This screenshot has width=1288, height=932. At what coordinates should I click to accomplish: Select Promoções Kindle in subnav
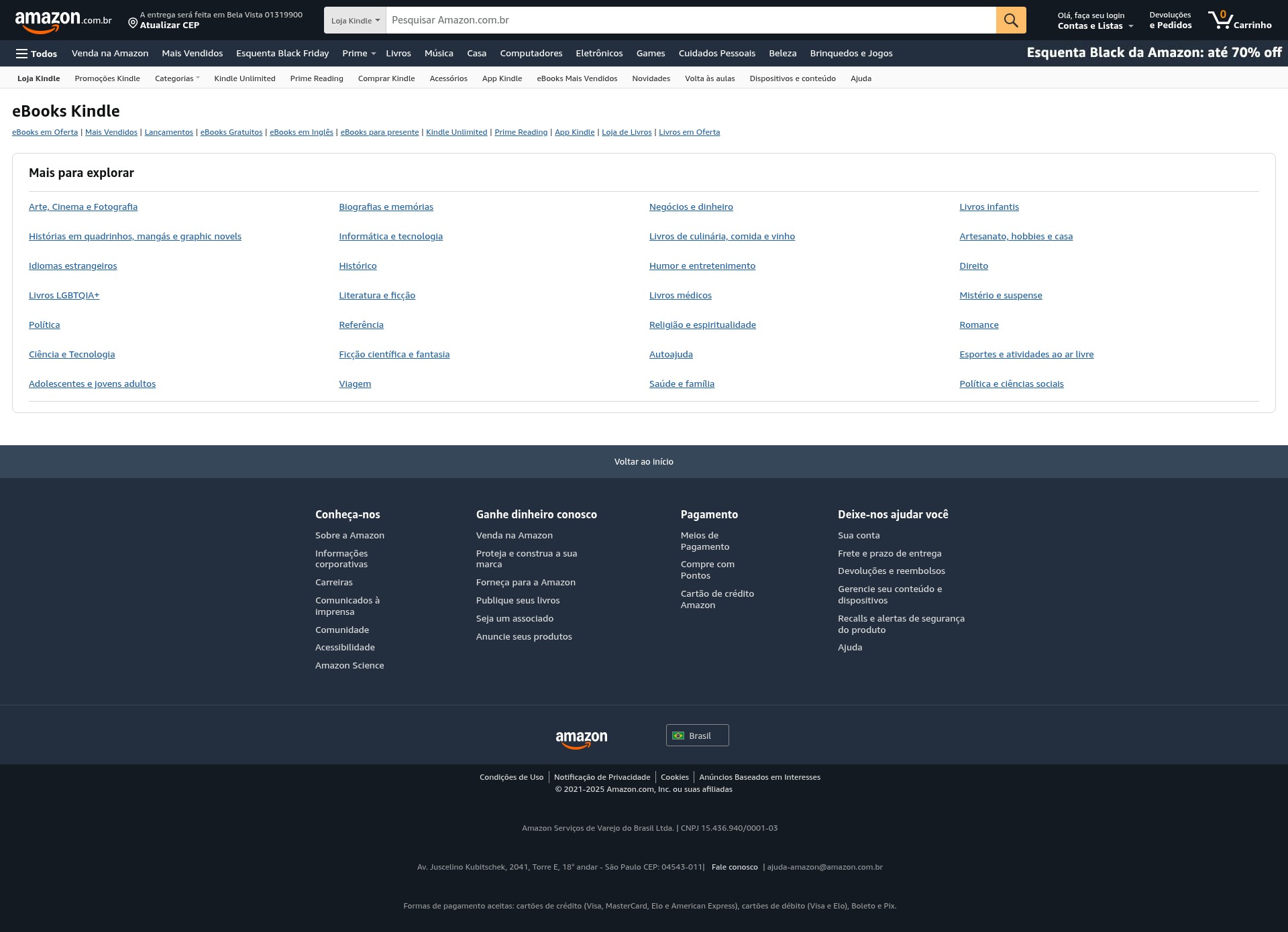click(x=107, y=78)
